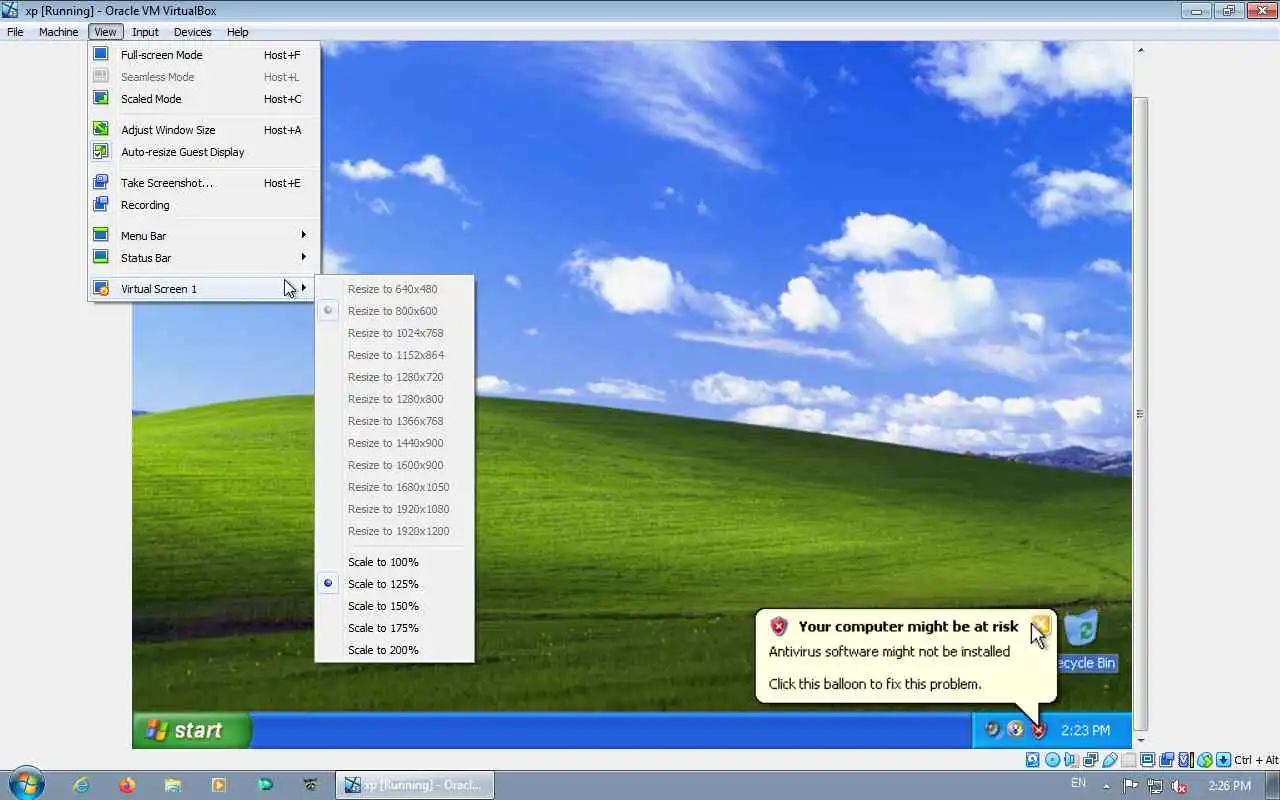Click the keyboard capture arrow icon
Screen dimensions: 1280x800
[1223, 760]
